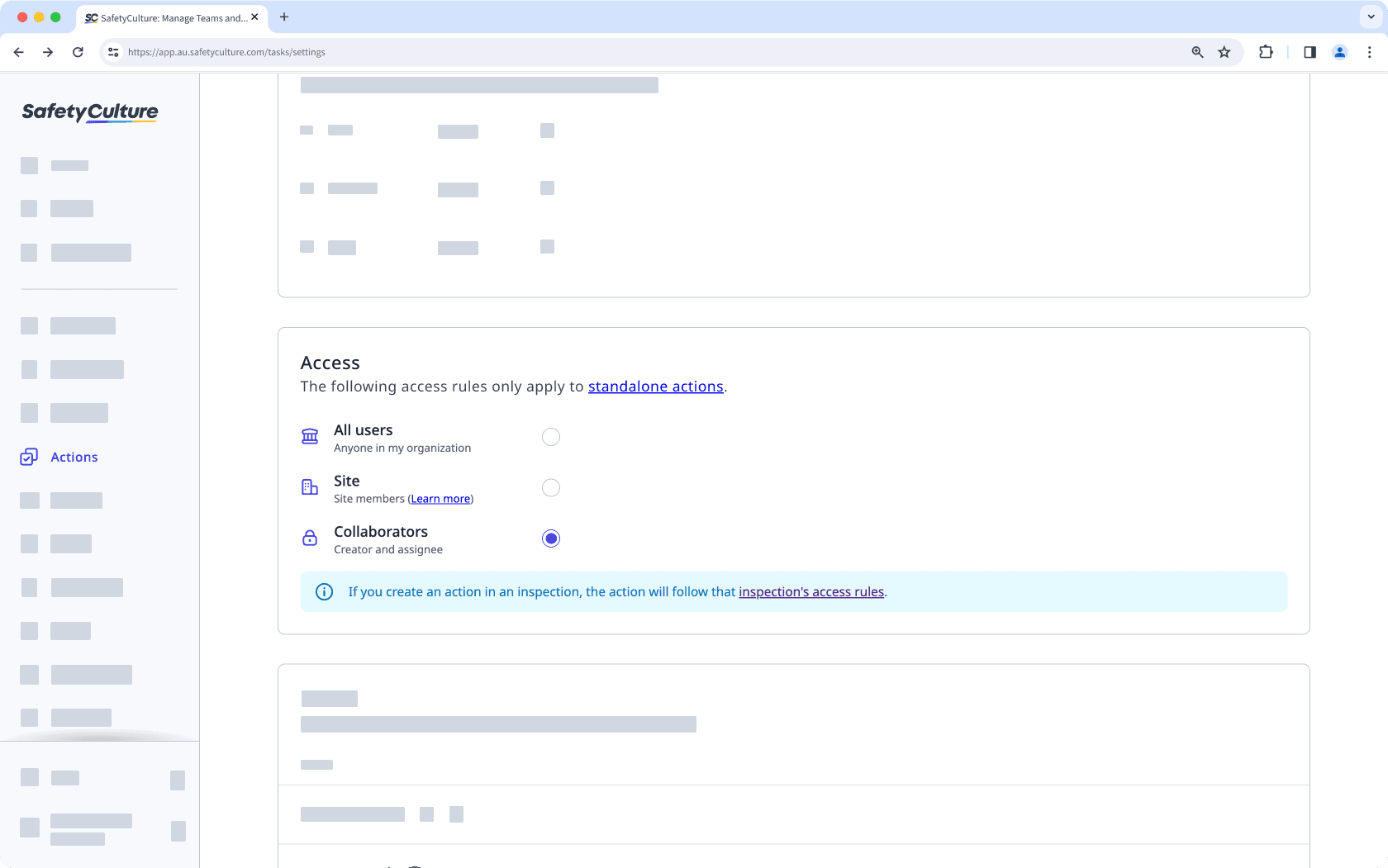Click the Learn more link under Site
Image resolution: width=1388 pixels, height=868 pixels.
click(x=440, y=499)
